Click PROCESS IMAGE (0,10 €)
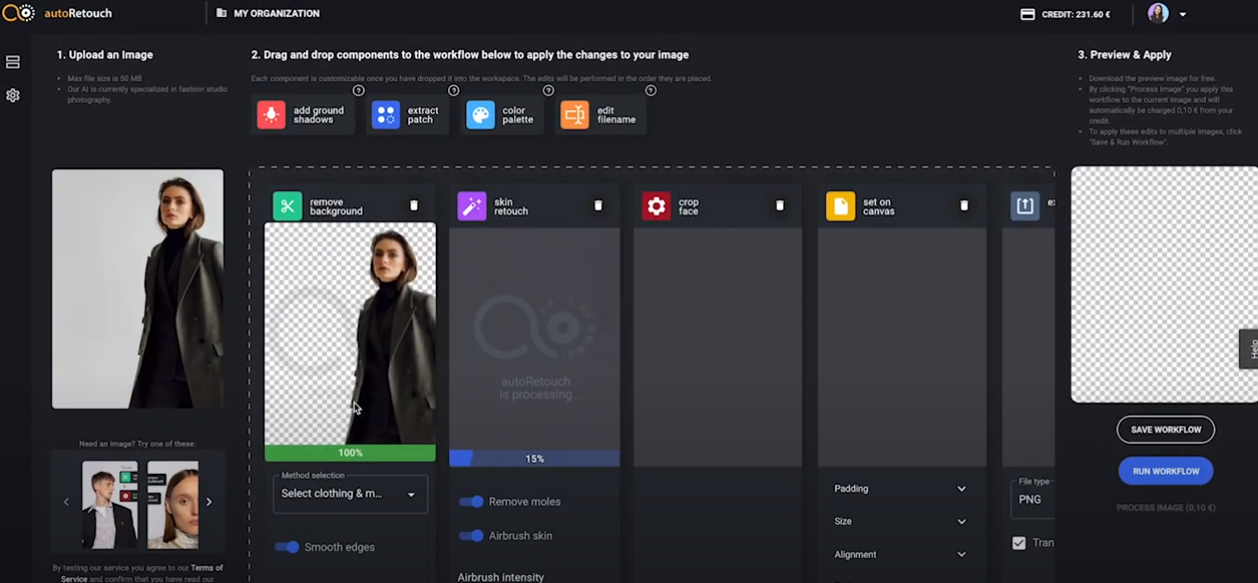The height and width of the screenshot is (583, 1258). pyautogui.click(x=1166, y=508)
